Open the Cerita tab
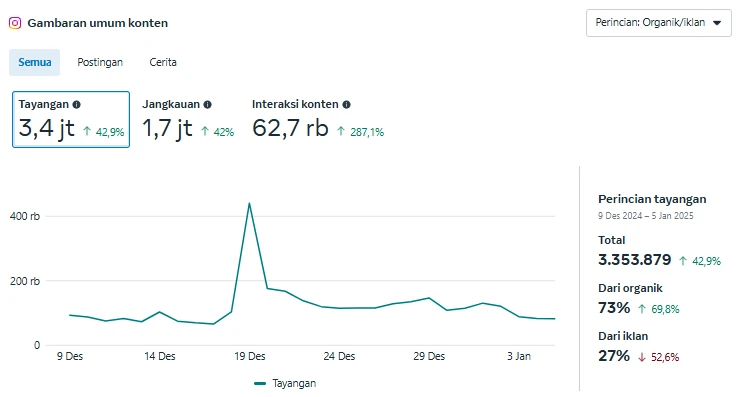The image size is (741, 397). [x=163, y=62]
